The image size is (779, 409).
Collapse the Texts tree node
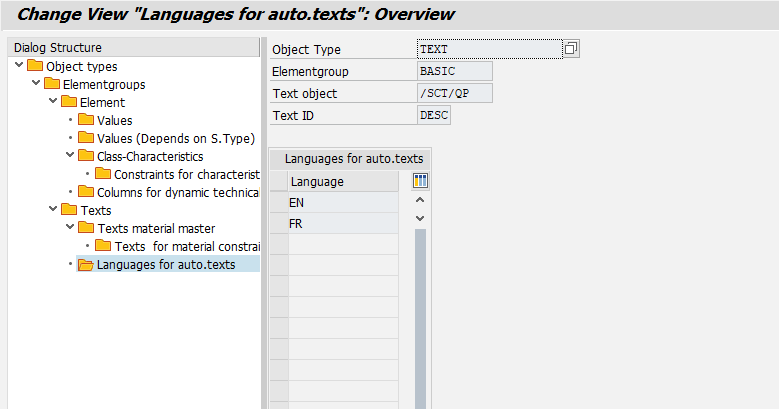(54, 210)
